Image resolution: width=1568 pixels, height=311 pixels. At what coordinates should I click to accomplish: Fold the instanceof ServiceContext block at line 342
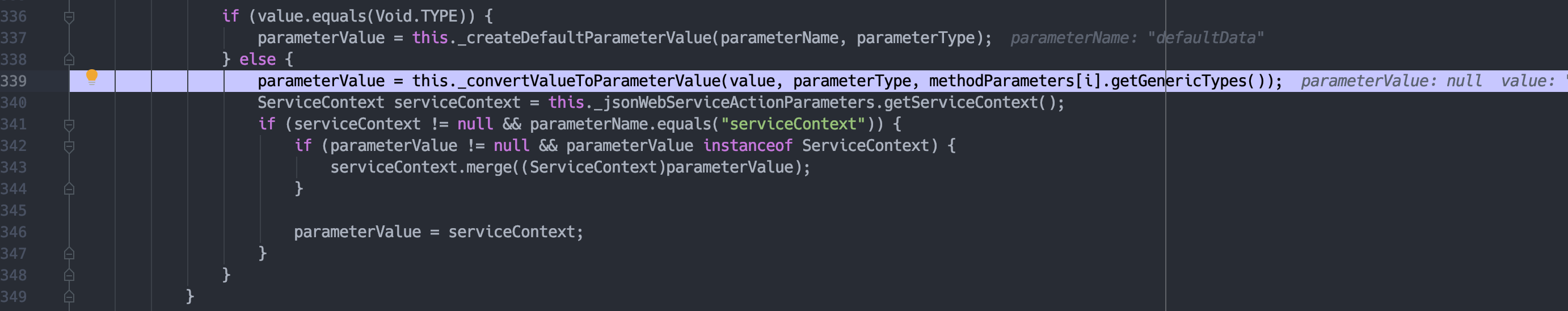point(69,146)
